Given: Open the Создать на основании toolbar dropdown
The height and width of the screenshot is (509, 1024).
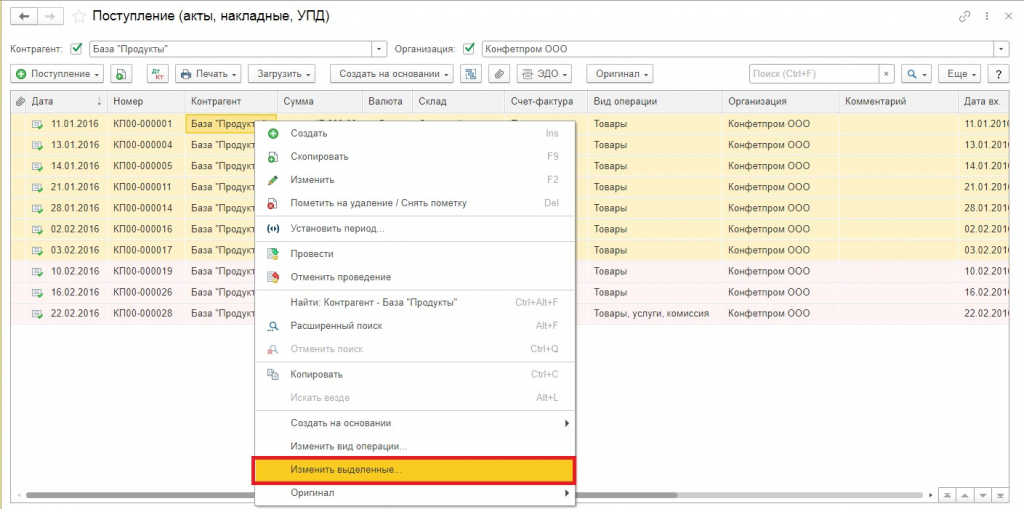Looking at the screenshot, I should (392, 74).
